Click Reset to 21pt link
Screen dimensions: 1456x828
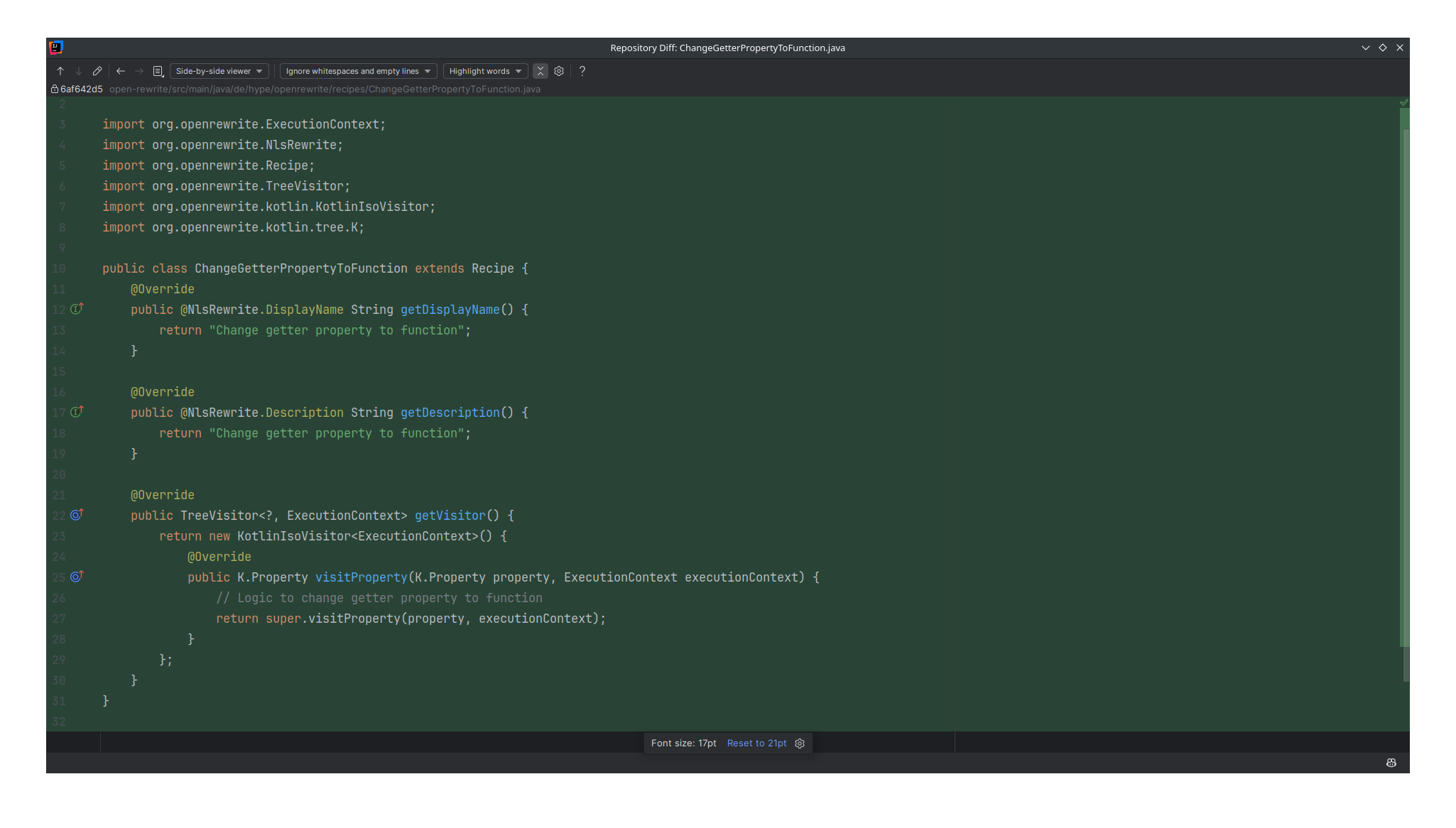[x=756, y=743]
